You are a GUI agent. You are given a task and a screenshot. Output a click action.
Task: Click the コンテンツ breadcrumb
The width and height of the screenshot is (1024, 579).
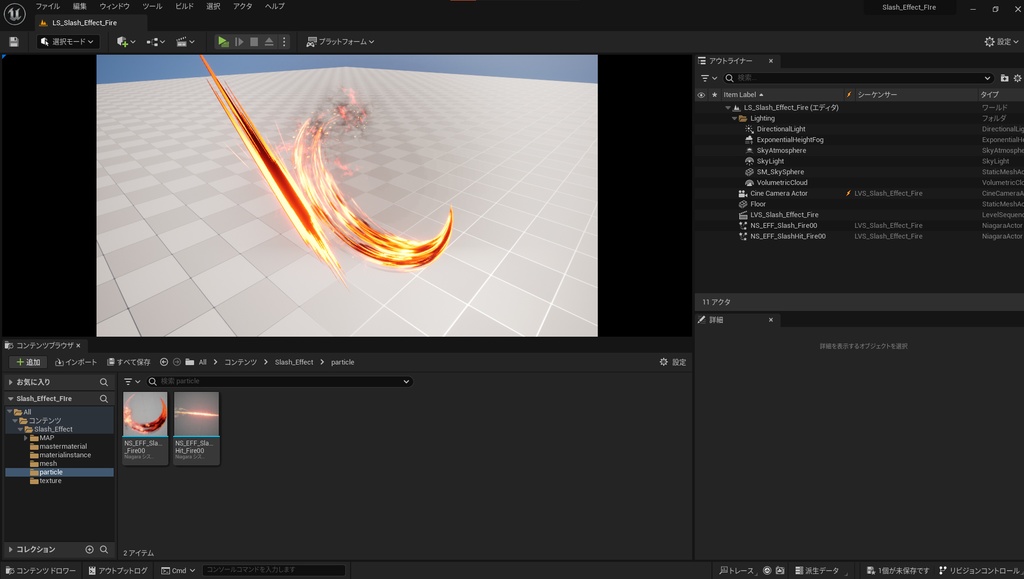point(240,362)
